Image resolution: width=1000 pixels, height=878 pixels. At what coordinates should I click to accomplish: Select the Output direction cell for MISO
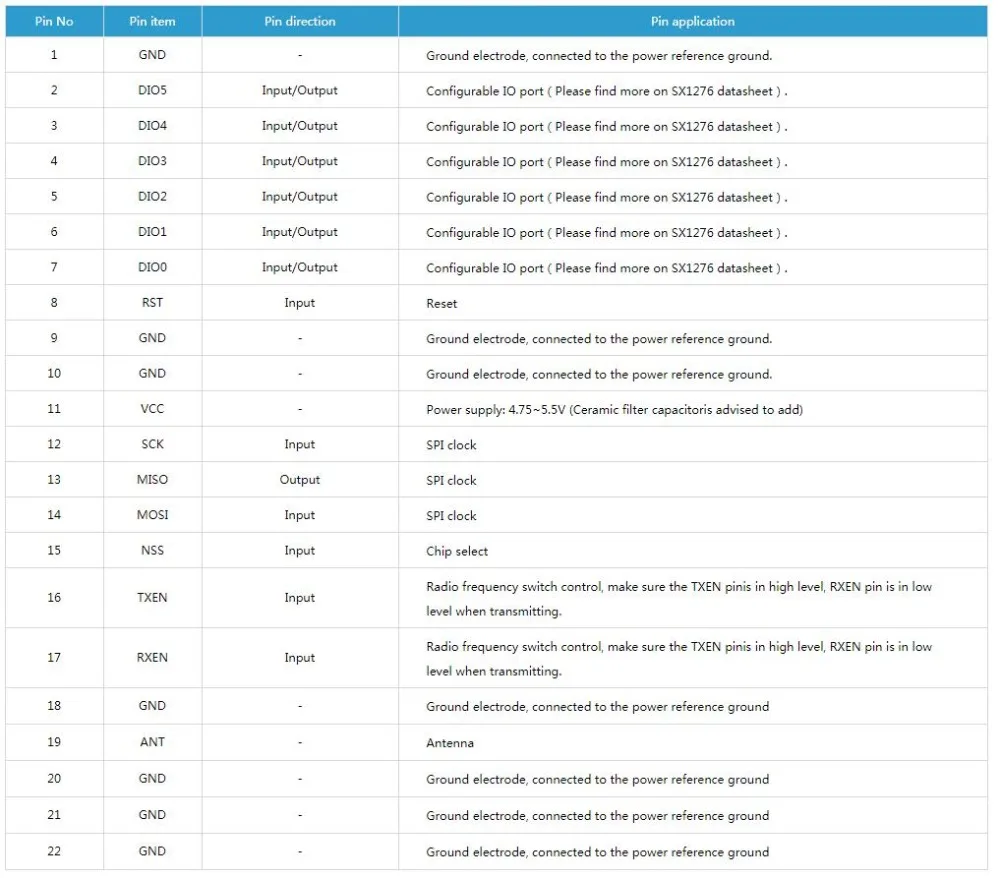pyautogui.click(x=300, y=479)
